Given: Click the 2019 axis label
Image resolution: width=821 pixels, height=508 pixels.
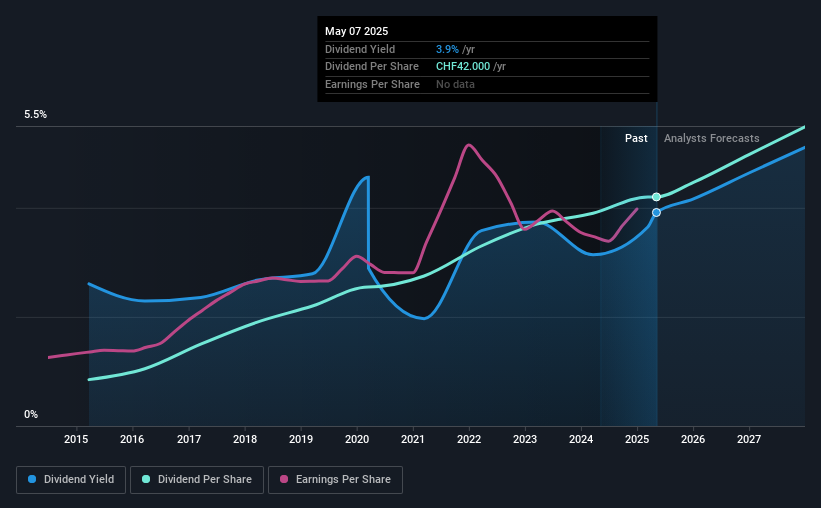Looking at the screenshot, I should coord(301,439).
